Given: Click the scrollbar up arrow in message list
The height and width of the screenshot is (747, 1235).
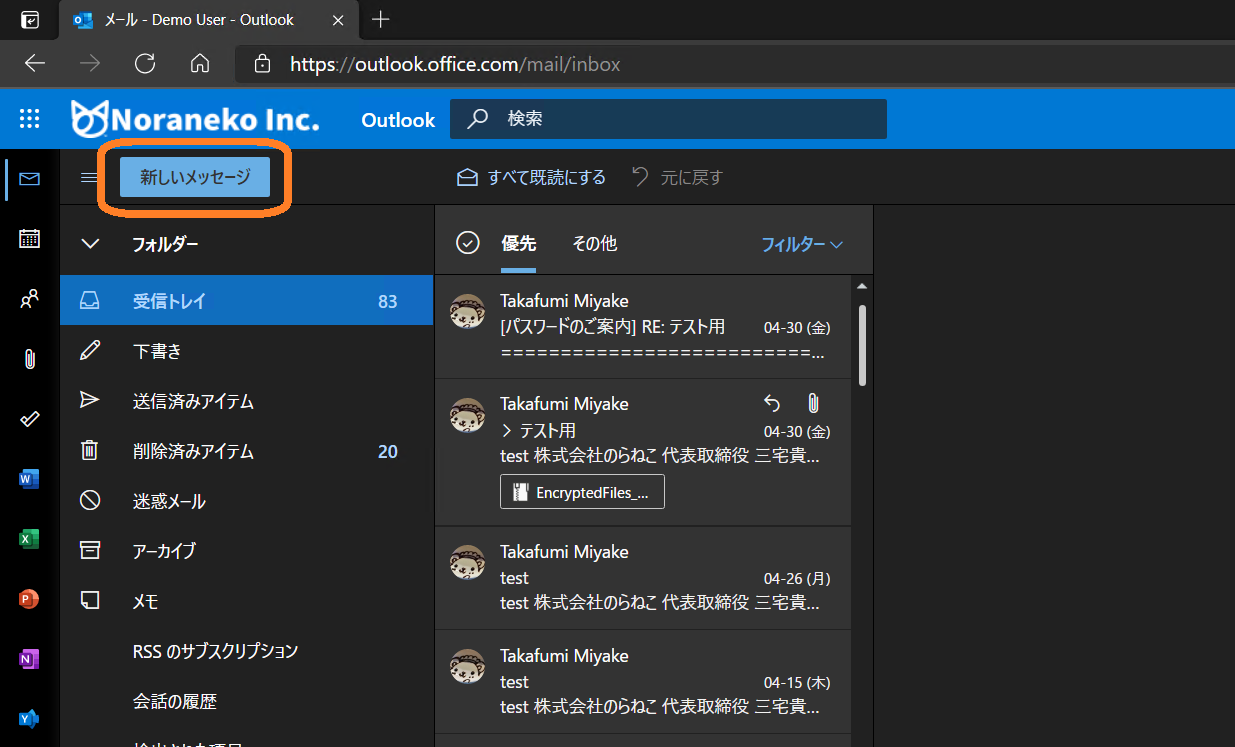Looking at the screenshot, I should point(862,287).
